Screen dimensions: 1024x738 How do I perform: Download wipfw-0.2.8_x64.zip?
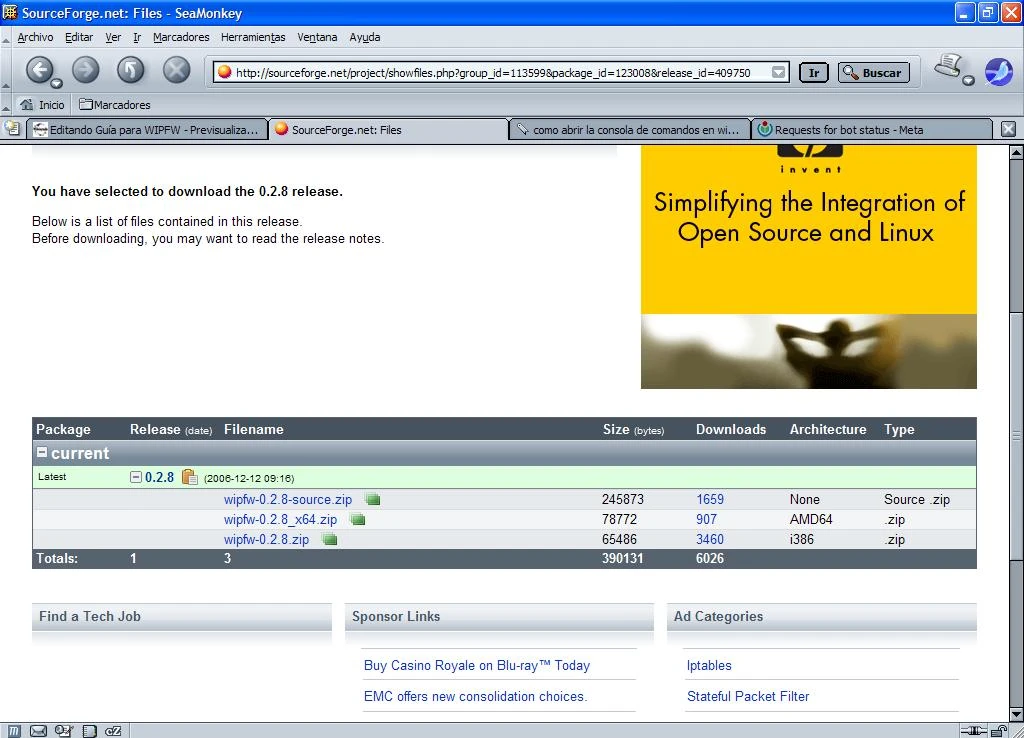coord(280,519)
